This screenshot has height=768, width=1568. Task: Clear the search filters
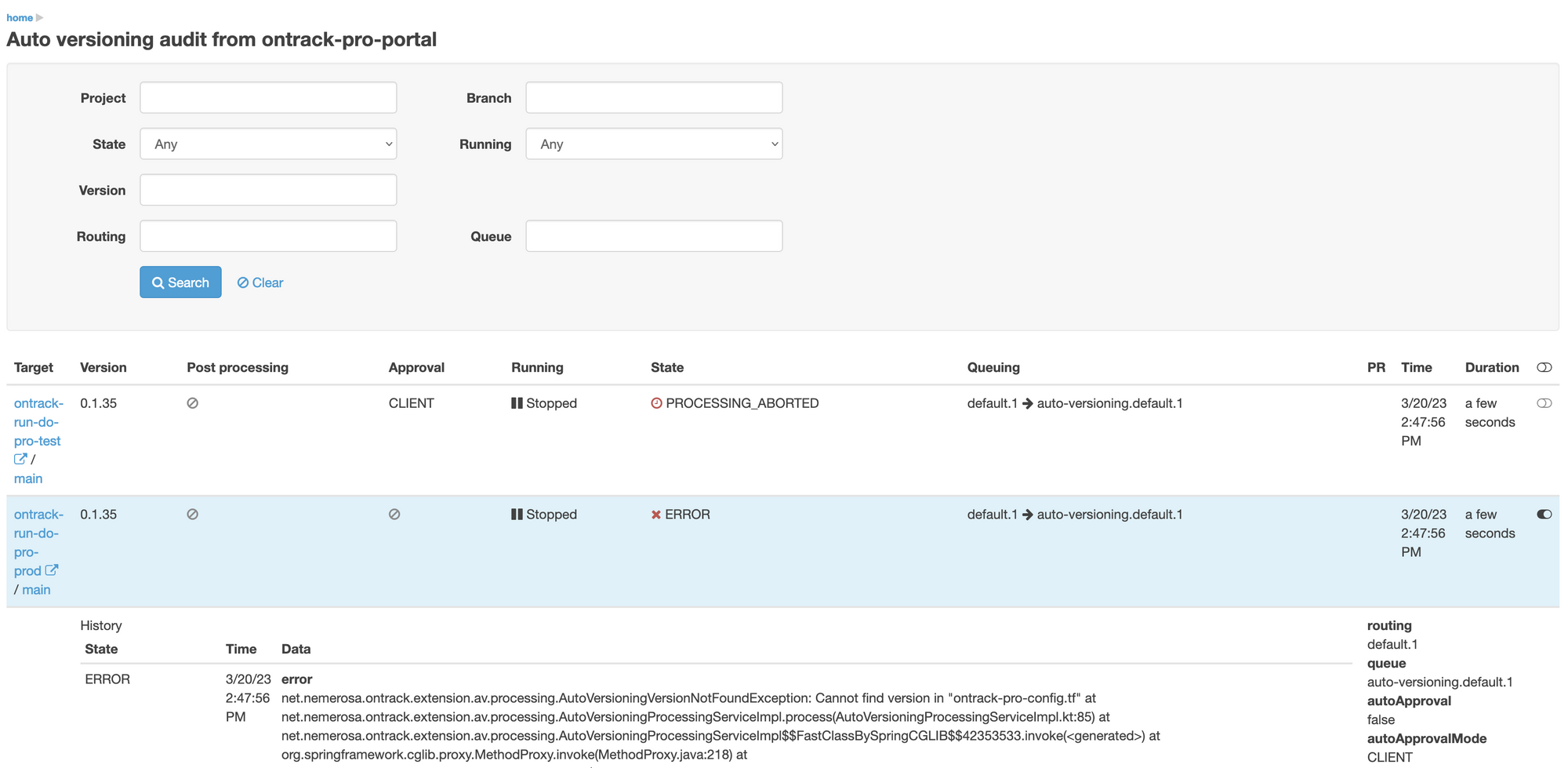pyautogui.click(x=260, y=282)
